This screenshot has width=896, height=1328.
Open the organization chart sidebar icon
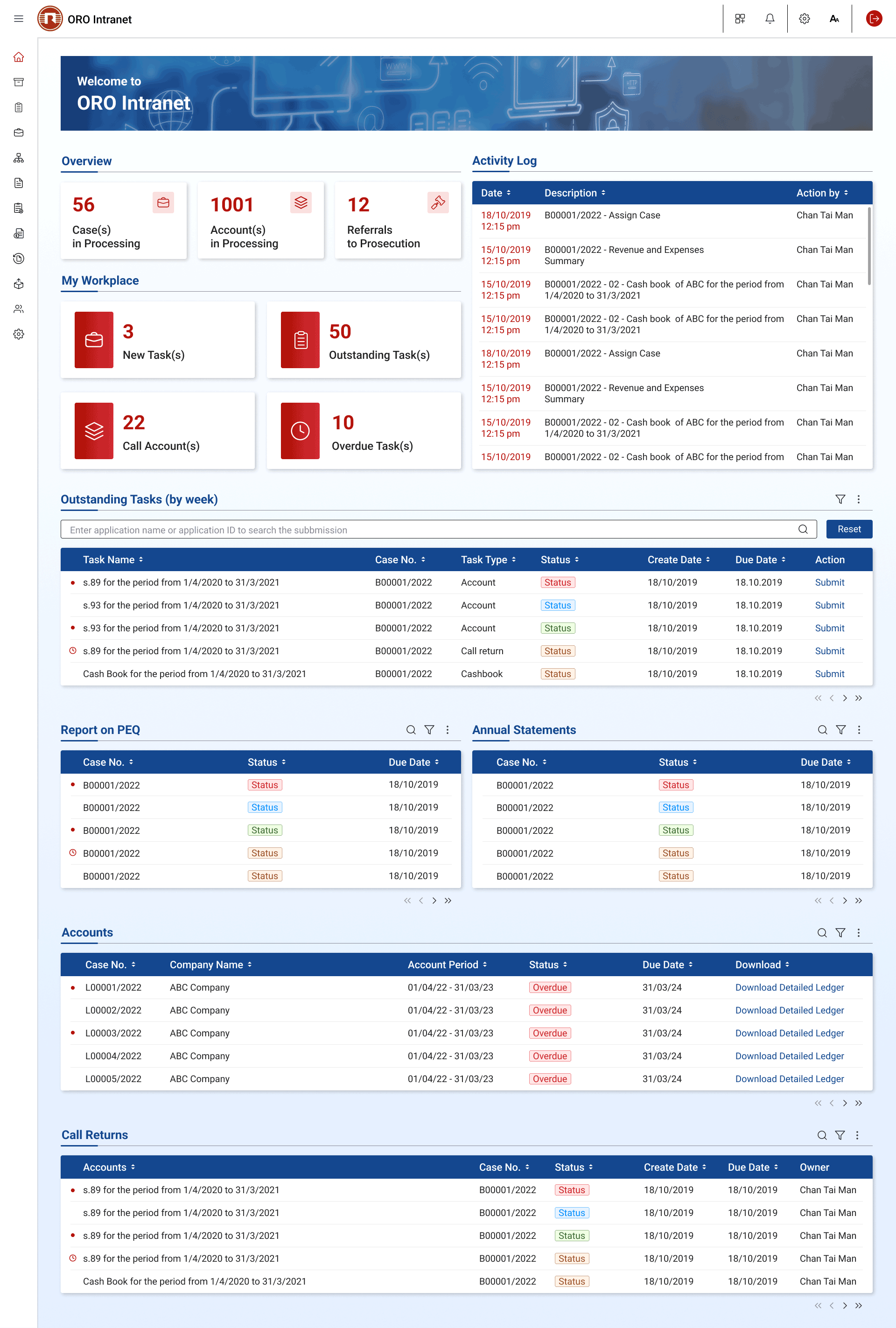[18, 158]
